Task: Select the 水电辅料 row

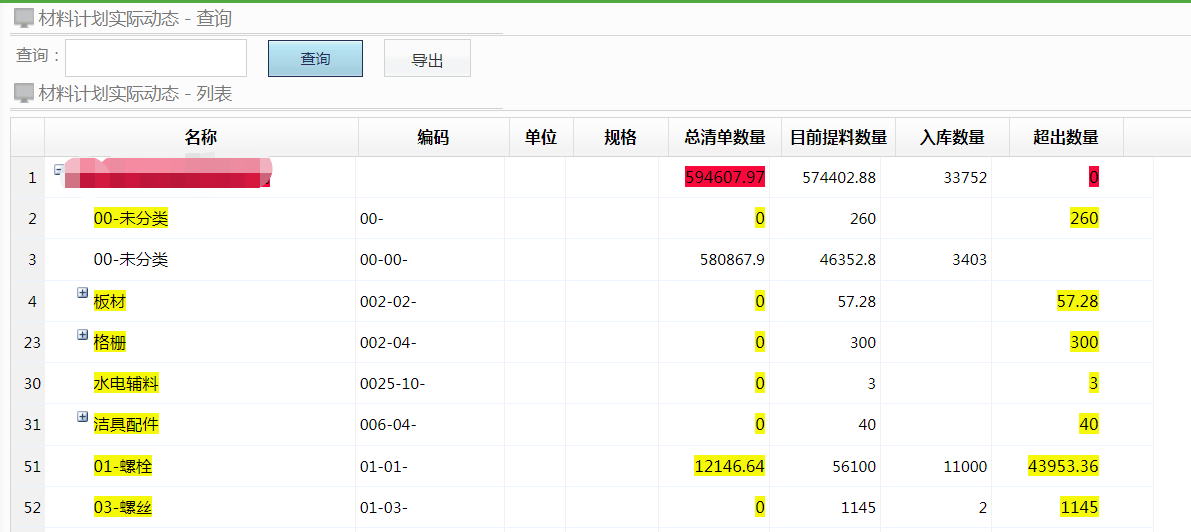Action: pos(126,384)
